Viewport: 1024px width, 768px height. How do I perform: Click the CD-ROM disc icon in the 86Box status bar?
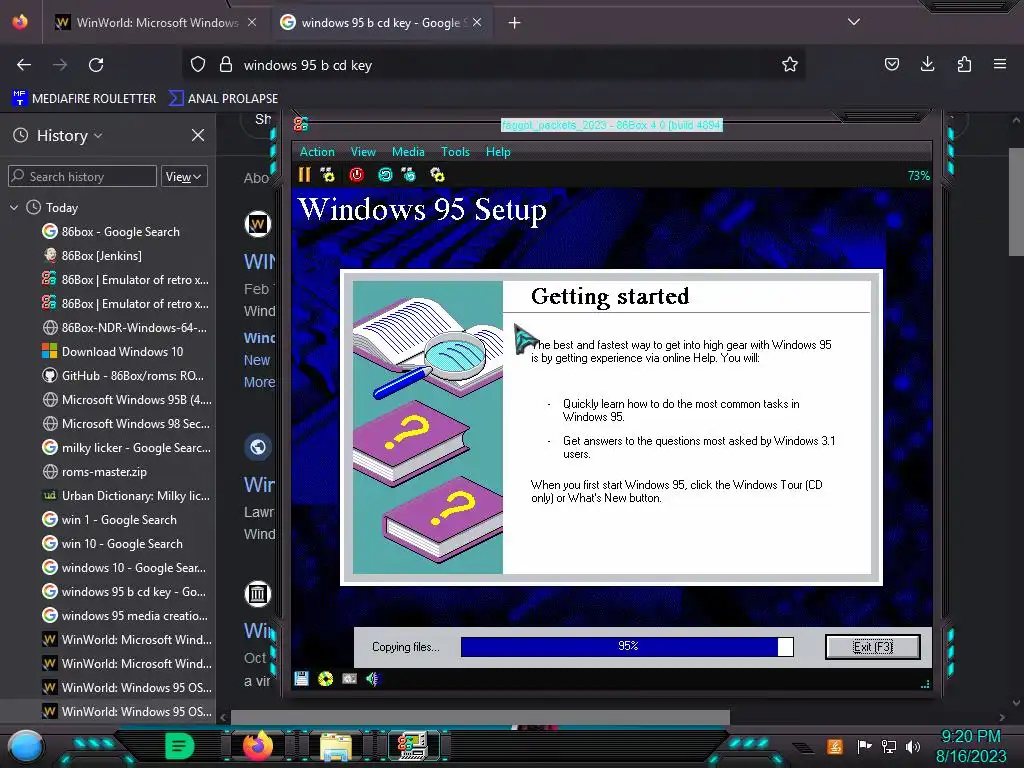pos(325,679)
